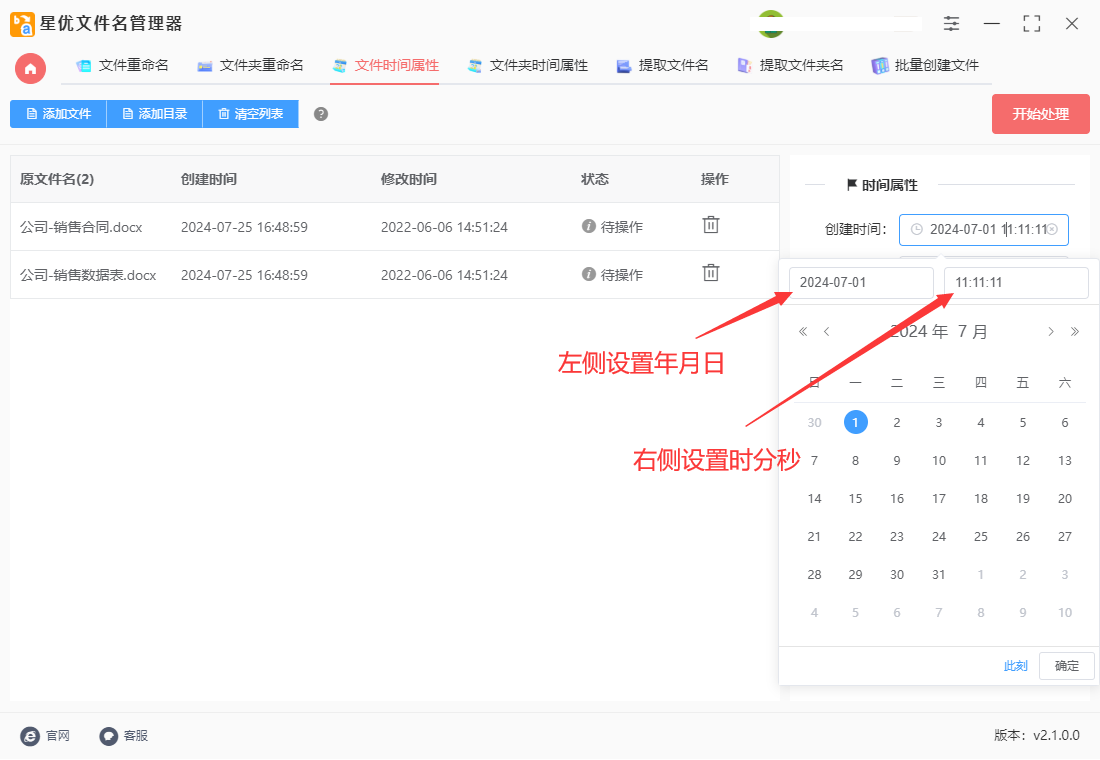The image size is (1100, 760).
Task: Click the clock icon in 创建时间 field
Action: pos(916,229)
